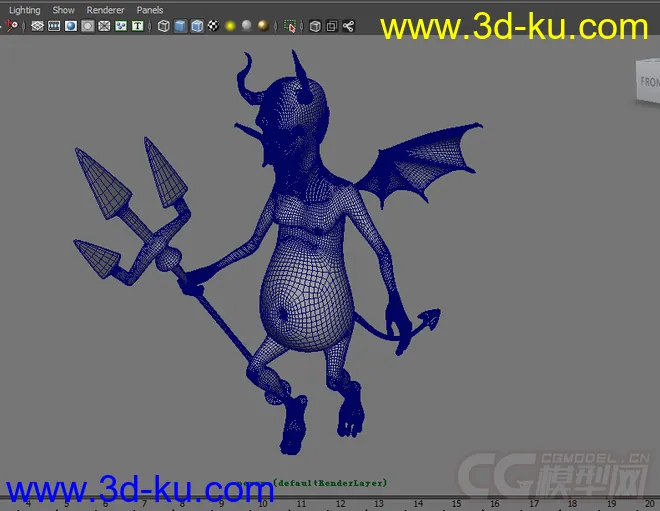660x511 pixels.
Task: Open the Lighting panel menu
Action: pos(24,10)
